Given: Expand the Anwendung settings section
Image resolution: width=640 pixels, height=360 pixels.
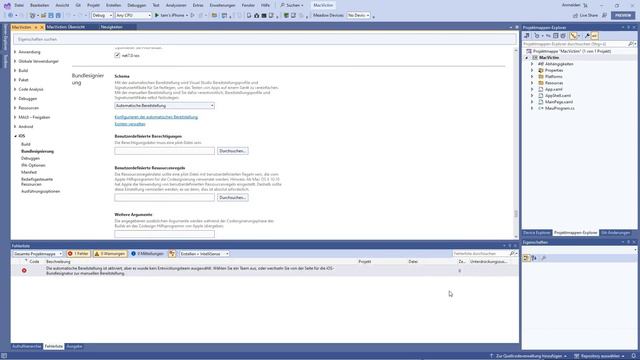Looking at the screenshot, I should 15,52.
